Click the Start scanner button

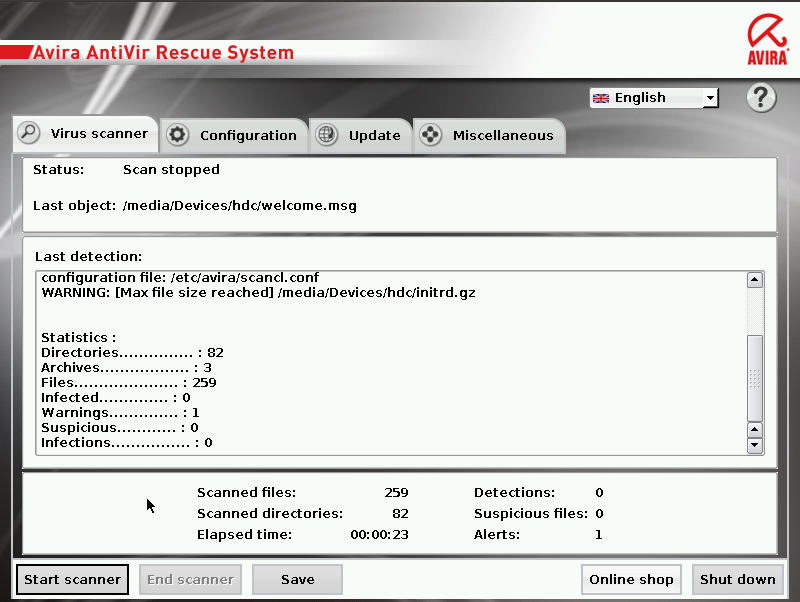pyautogui.click(x=72, y=580)
